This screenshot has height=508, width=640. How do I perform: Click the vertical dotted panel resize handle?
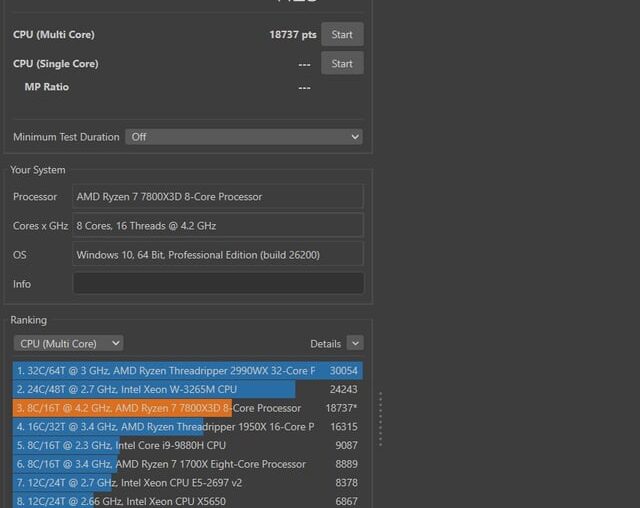coord(380,419)
